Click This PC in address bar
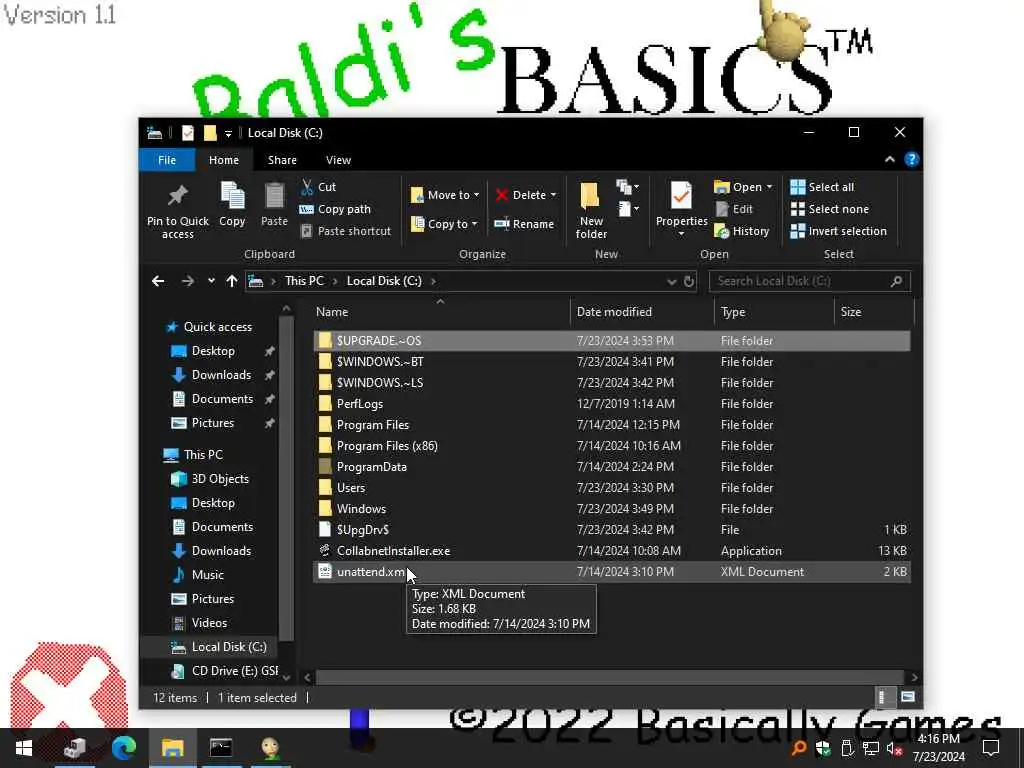1024x768 pixels. (304, 281)
